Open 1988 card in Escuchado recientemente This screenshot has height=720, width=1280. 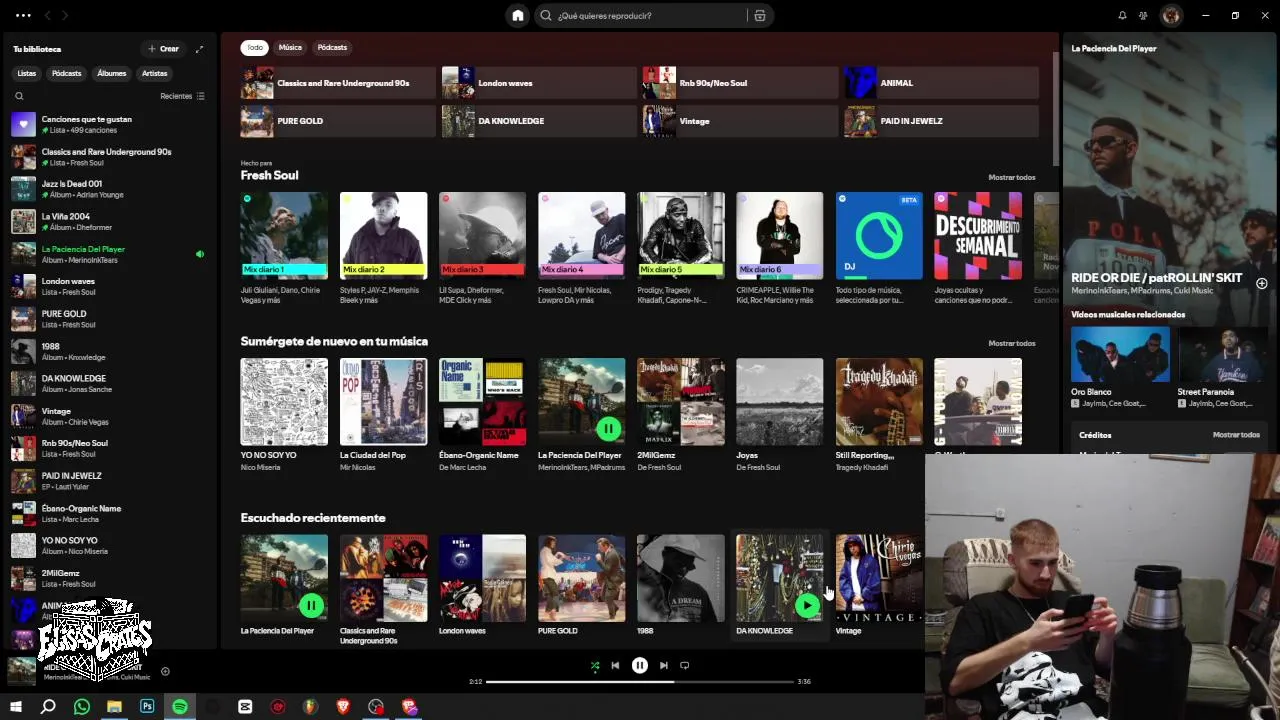[x=680, y=587]
